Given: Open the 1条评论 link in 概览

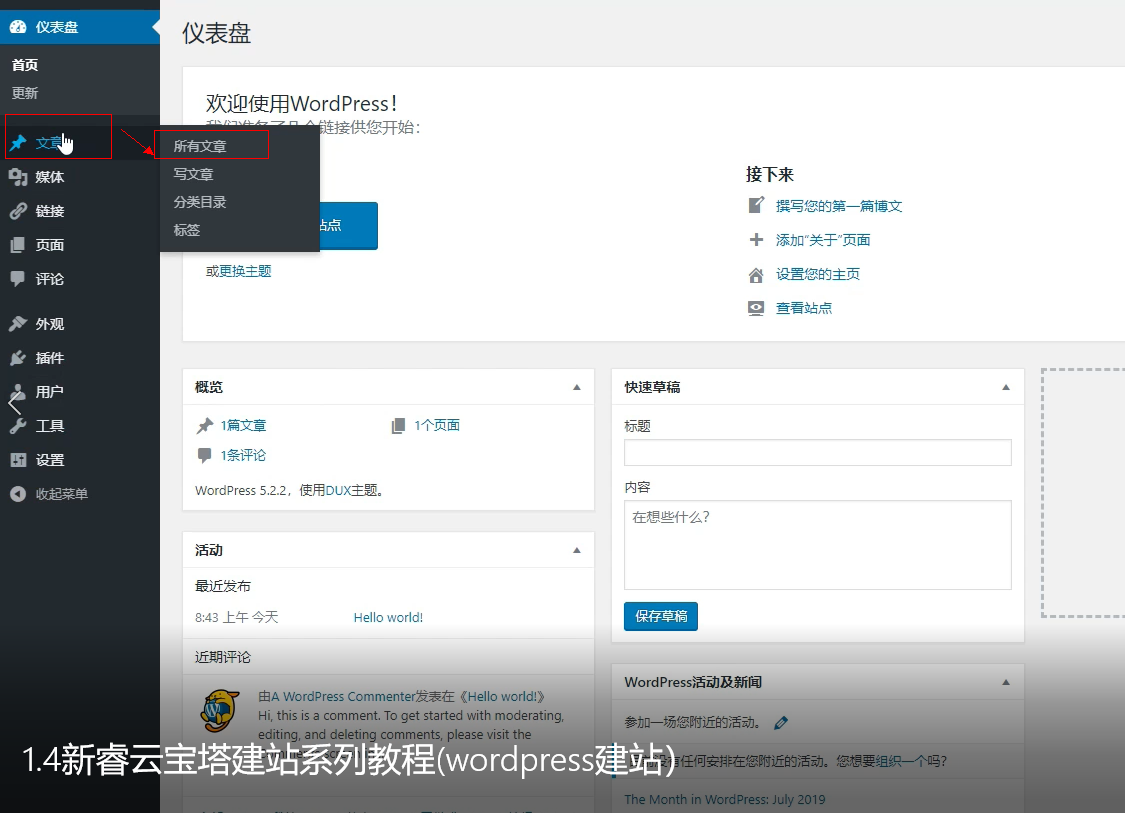Looking at the screenshot, I should pyautogui.click(x=243, y=455).
